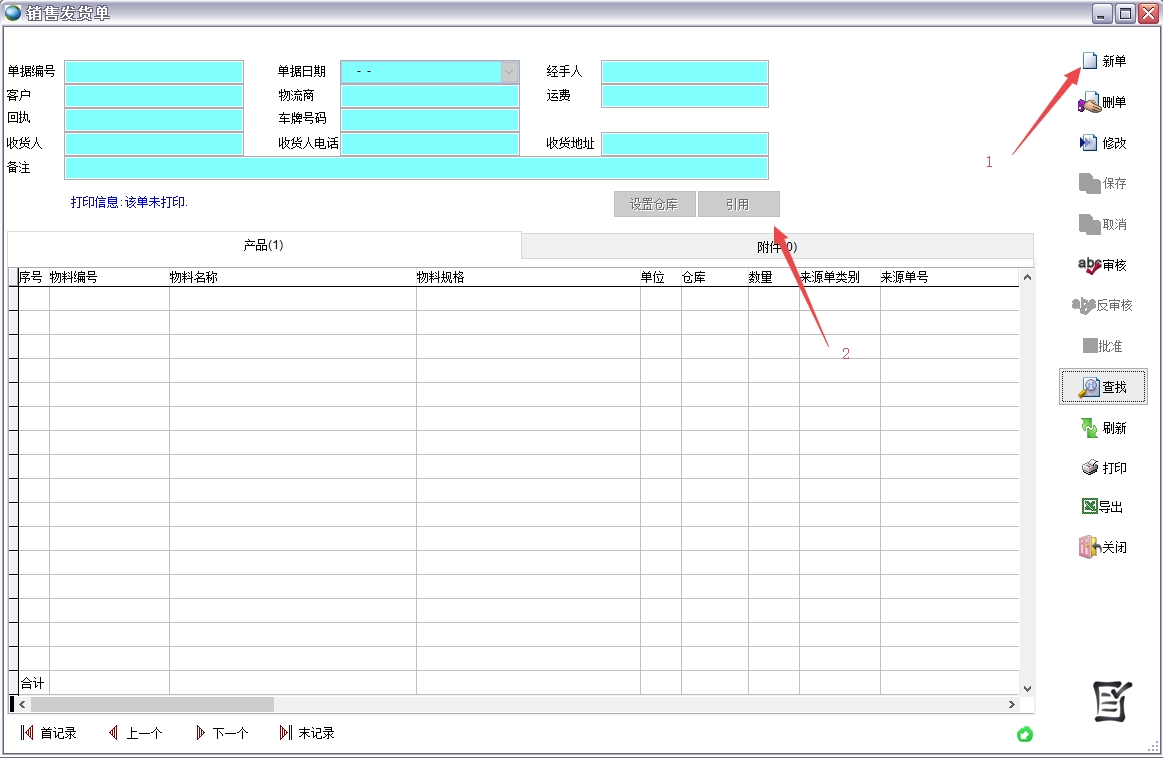Viewport: 1163px width, 758px height.
Task: Click the 修改 (Modify) icon
Action: pos(1089,143)
